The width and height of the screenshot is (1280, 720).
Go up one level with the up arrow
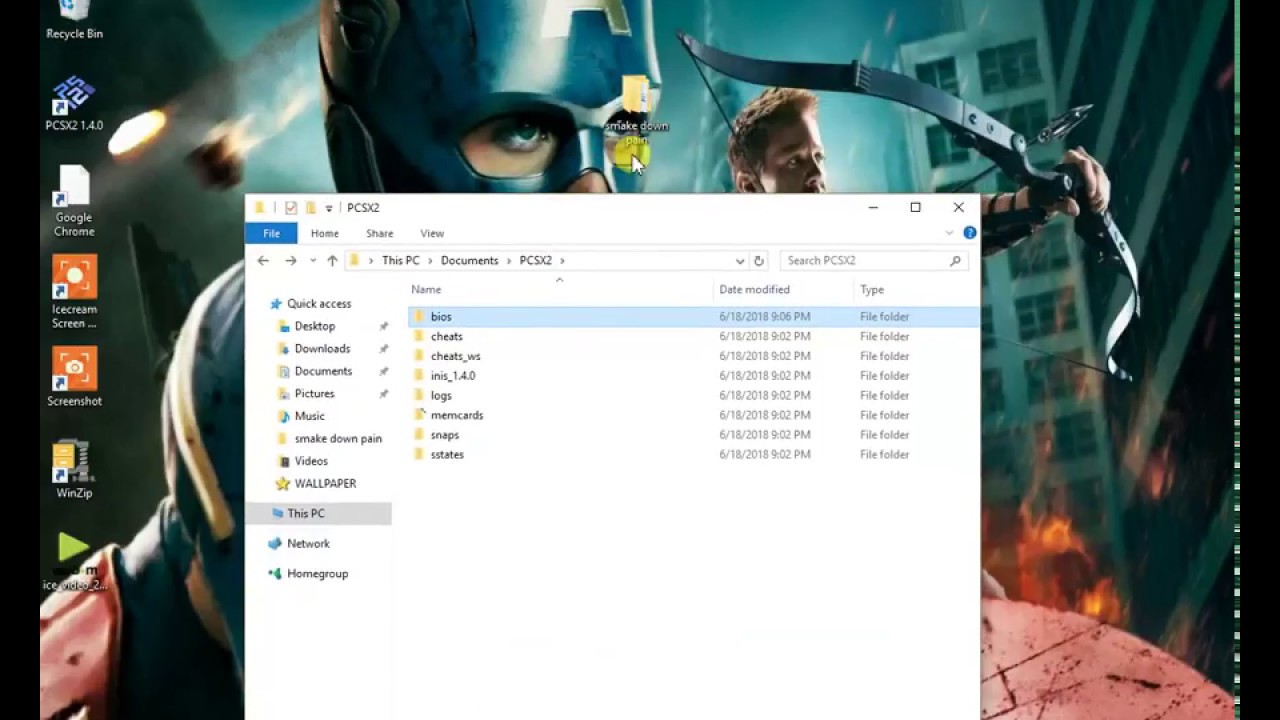[x=332, y=260]
